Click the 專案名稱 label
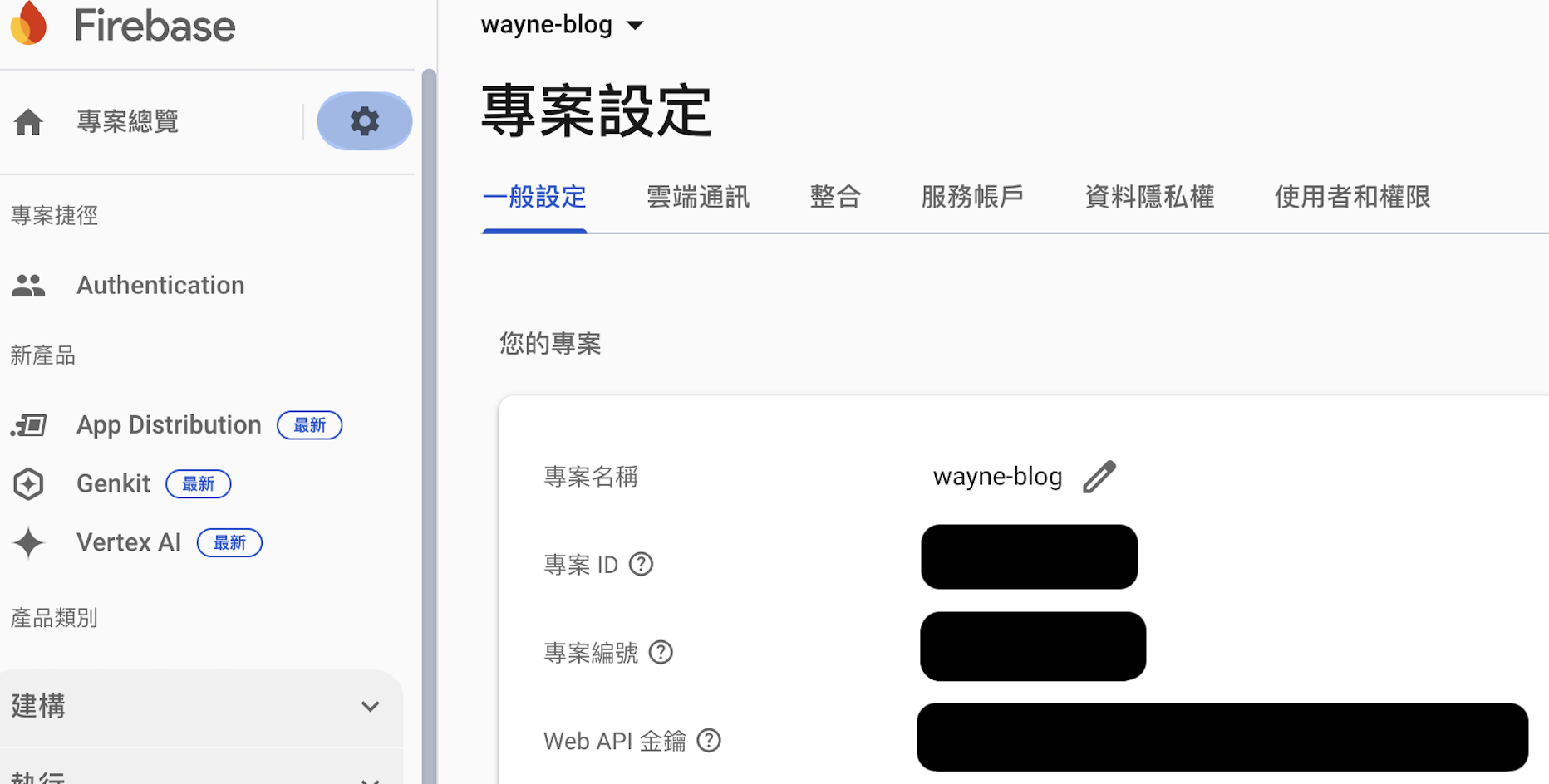1549x784 pixels. click(x=591, y=477)
